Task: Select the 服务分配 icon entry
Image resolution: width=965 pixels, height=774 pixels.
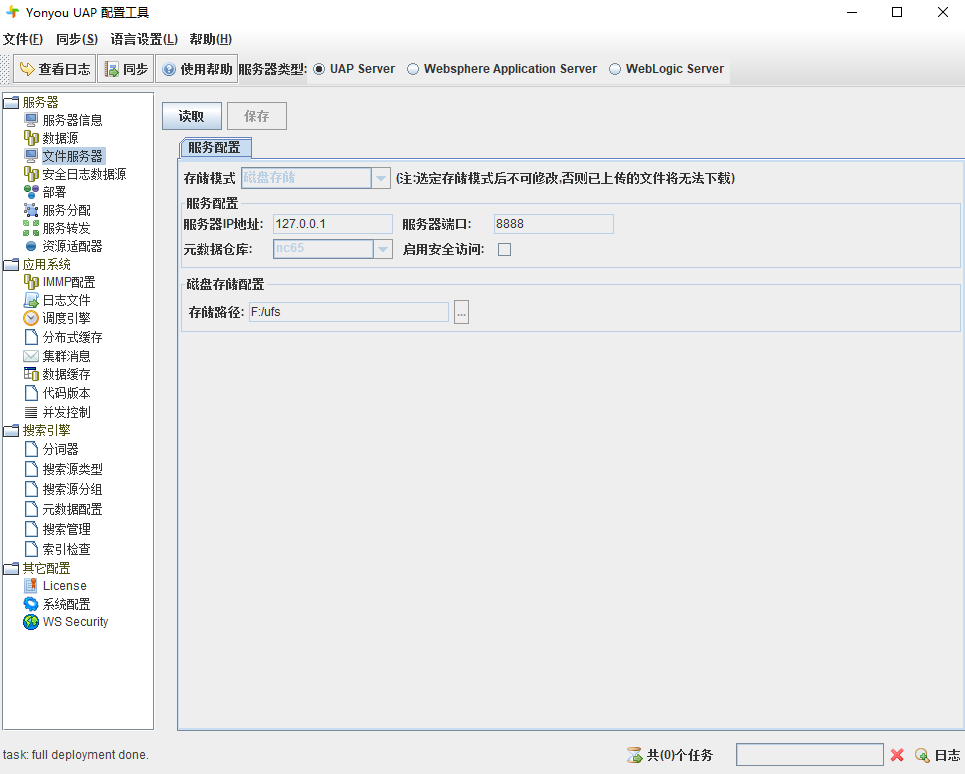Action: 31,210
